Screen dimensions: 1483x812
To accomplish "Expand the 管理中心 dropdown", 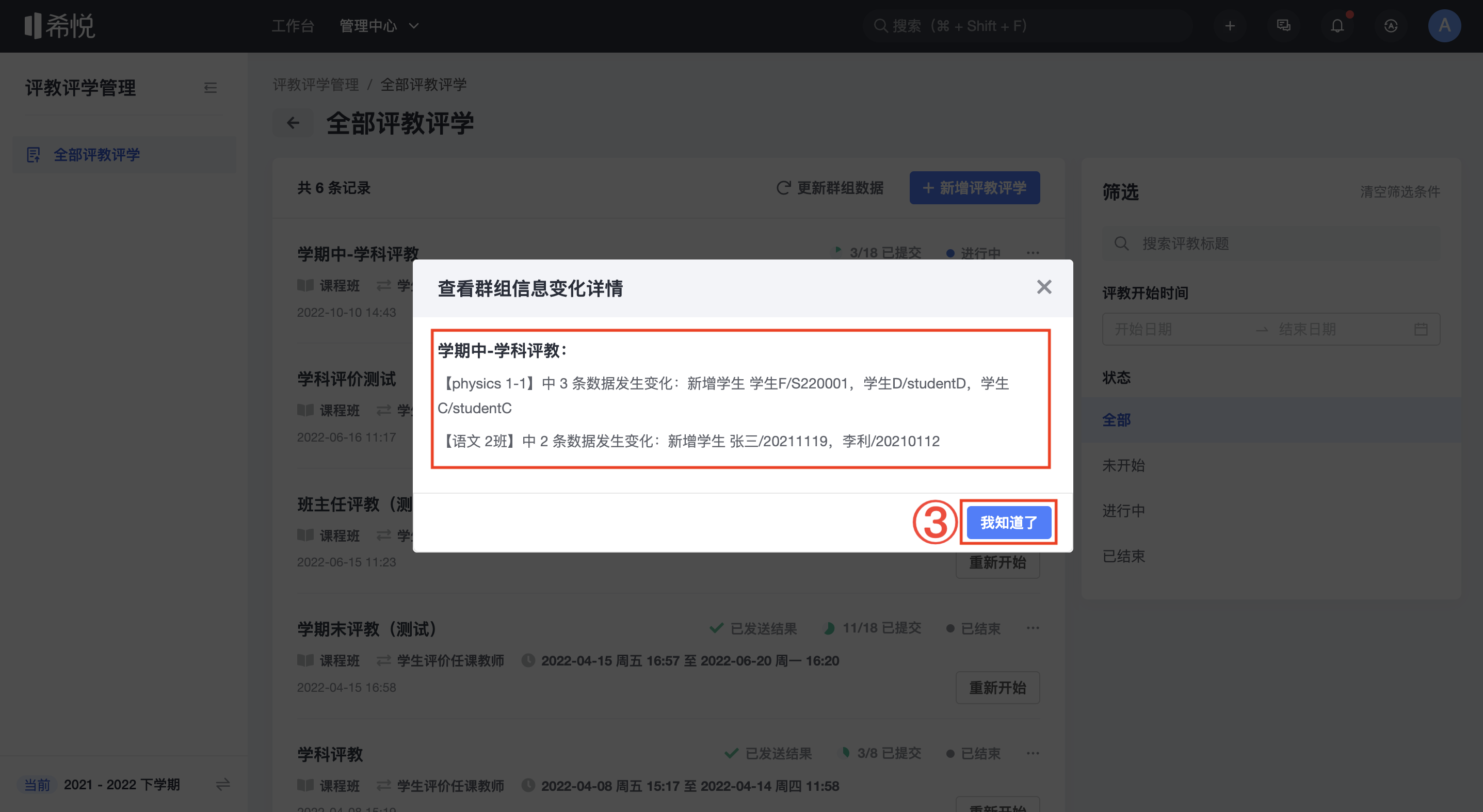I will click(x=379, y=26).
